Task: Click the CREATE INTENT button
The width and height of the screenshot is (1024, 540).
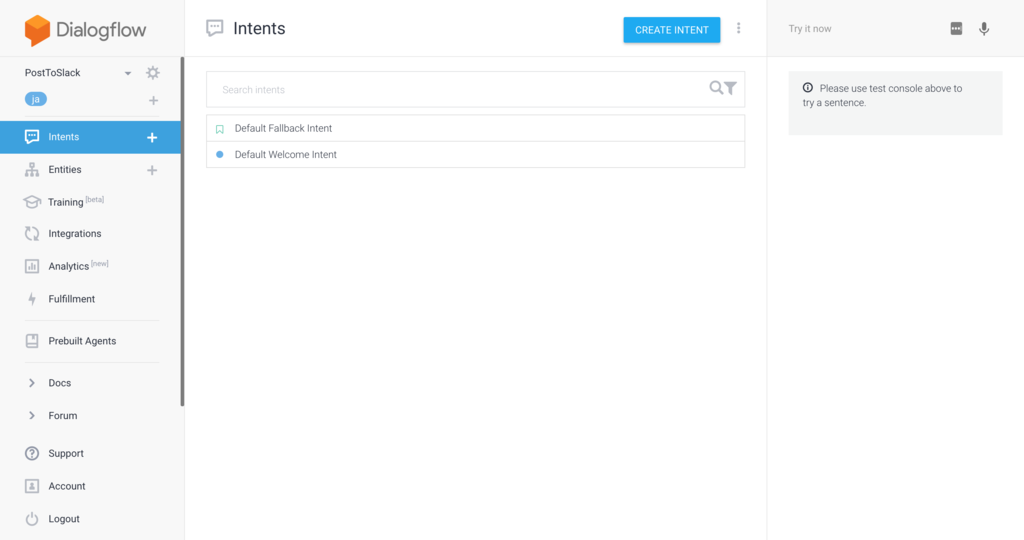Action: 671,30
